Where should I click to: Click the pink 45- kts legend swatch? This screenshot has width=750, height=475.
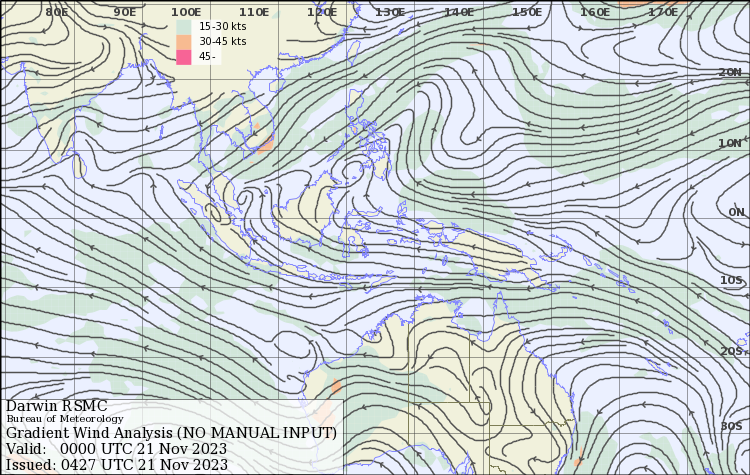coord(183,57)
